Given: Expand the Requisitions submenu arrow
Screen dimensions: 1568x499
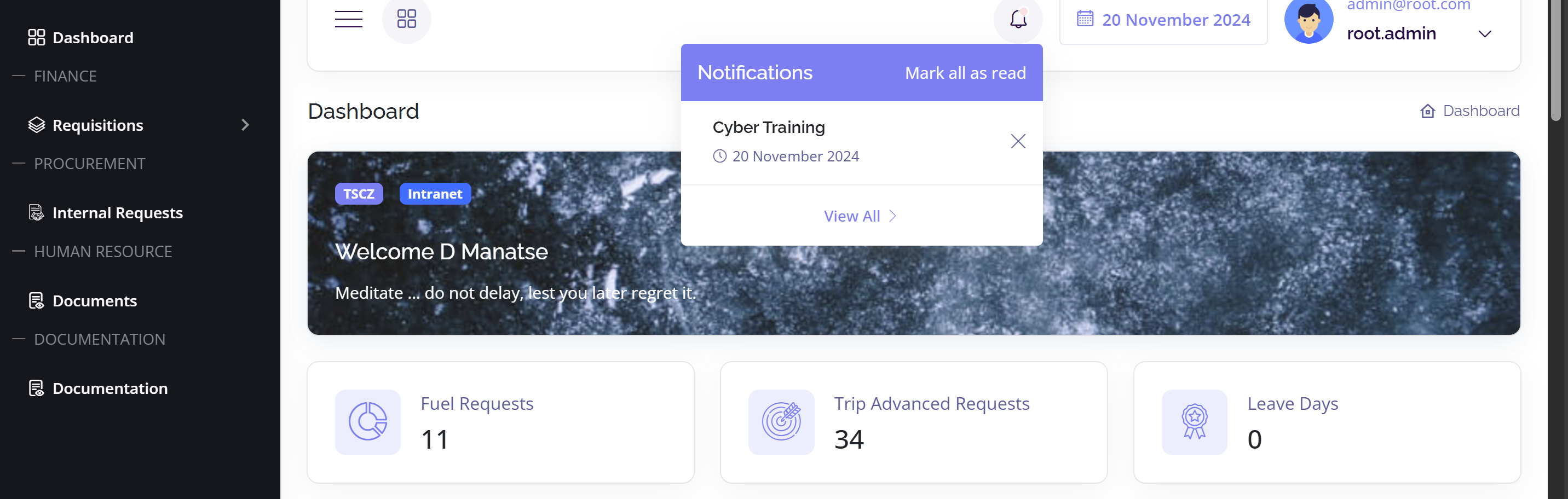Looking at the screenshot, I should [245, 125].
